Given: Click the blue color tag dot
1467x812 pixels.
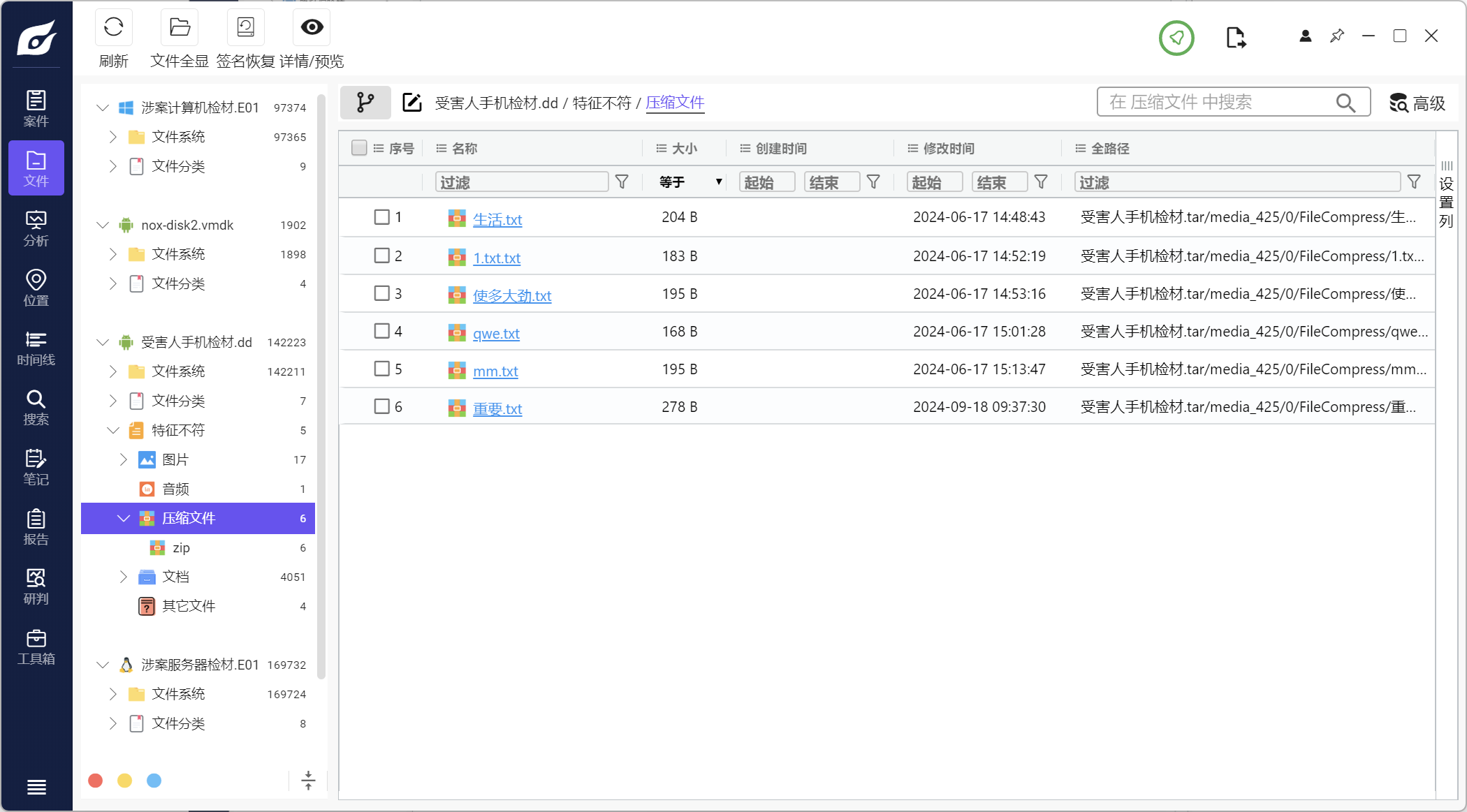Looking at the screenshot, I should pyautogui.click(x=154, y=781).
